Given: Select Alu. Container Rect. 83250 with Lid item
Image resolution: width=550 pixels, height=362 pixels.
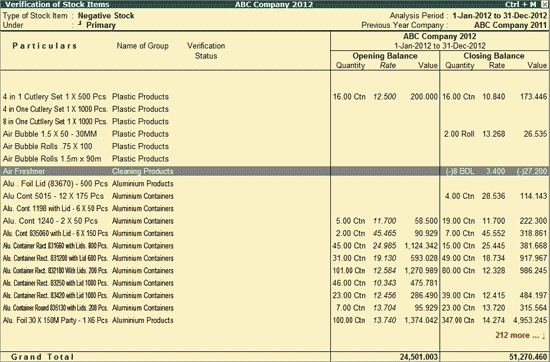Looking at the screenshot, I should coord(55,283).
